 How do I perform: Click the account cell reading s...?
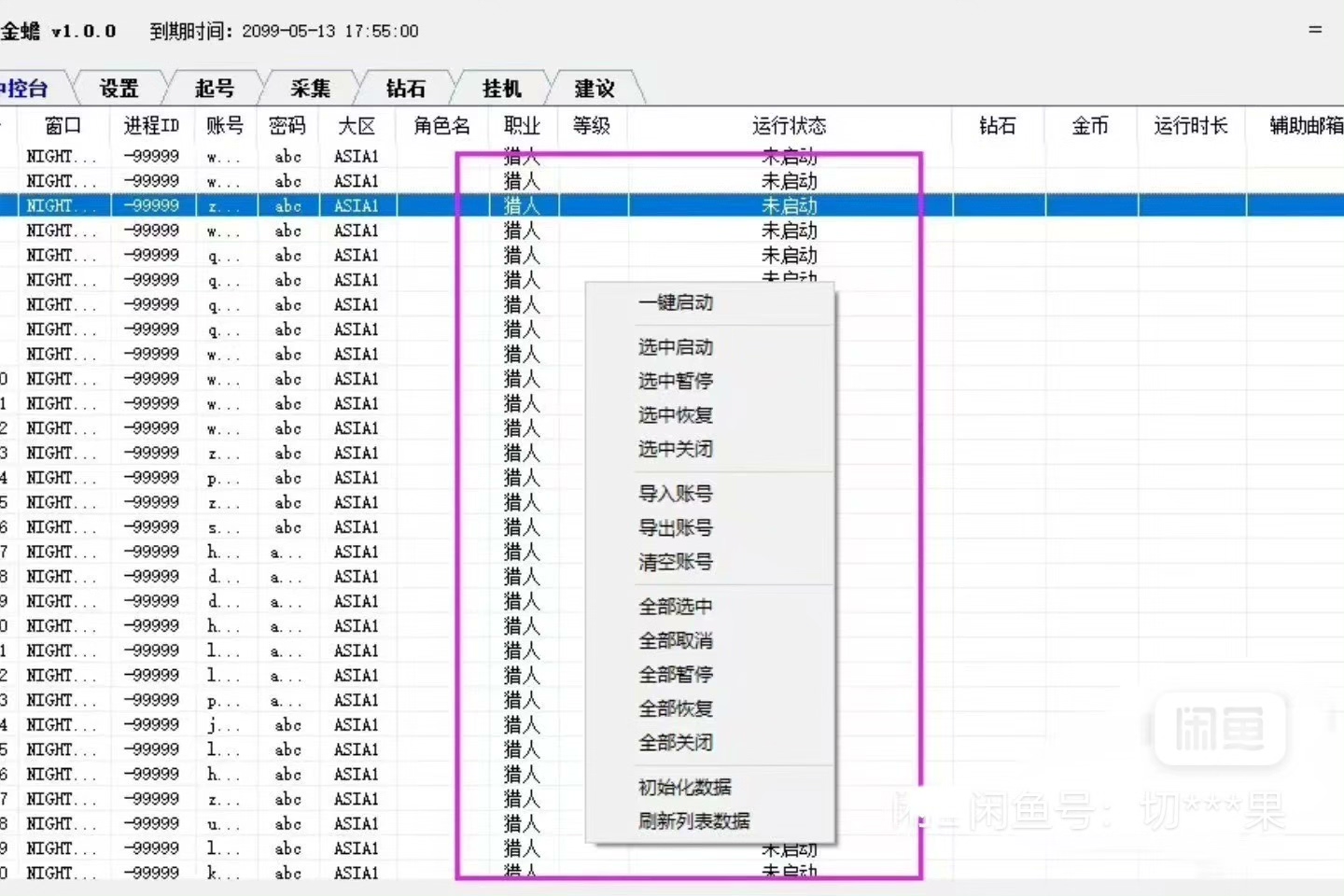tap(224, 527)
